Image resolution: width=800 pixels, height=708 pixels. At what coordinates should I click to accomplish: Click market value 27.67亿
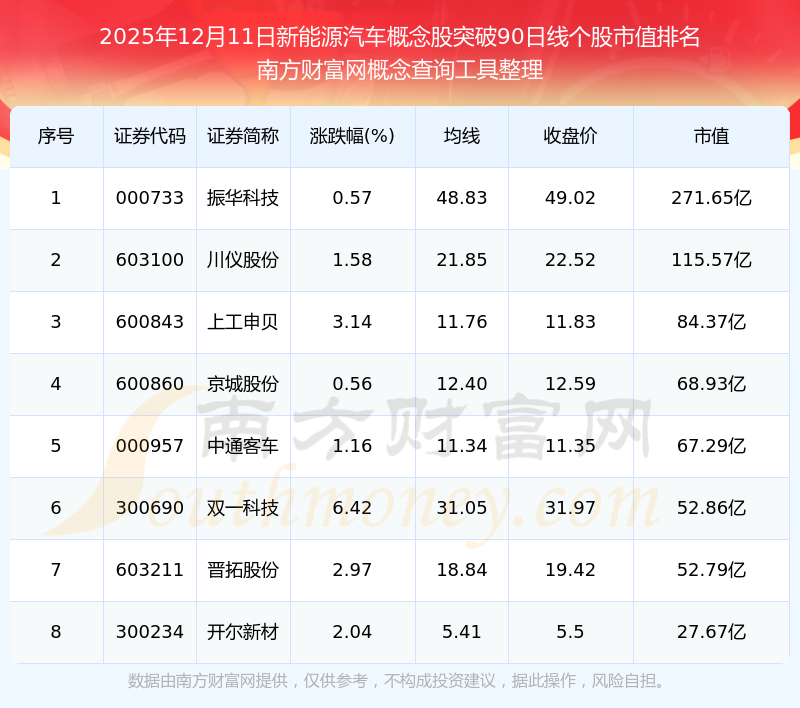coord(711,632)
